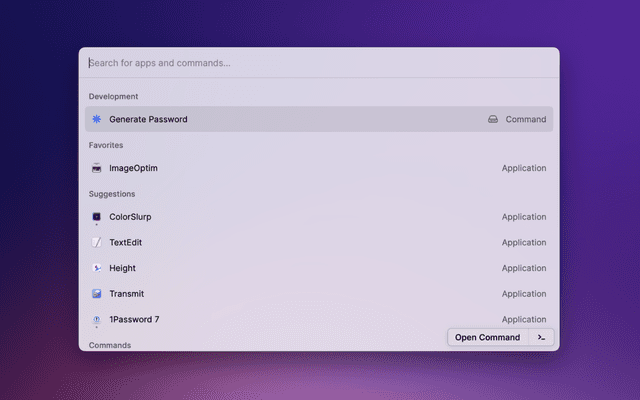Select the Generate Password command text
Image resolution: width=640 pixels, height=400 pixels.
(x=148, y=119)
